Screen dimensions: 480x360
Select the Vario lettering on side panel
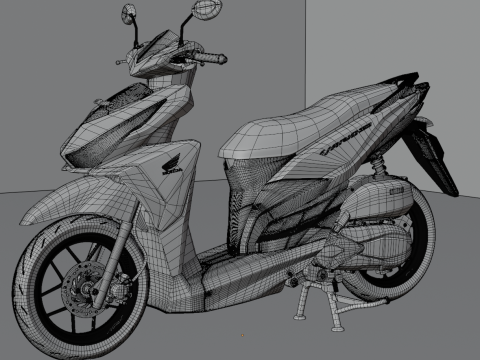coord(346,139)
